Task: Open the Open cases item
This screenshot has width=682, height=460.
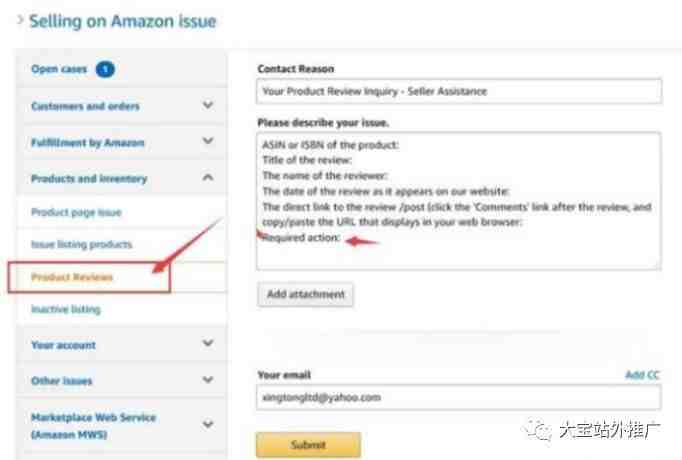Action: 59,69
